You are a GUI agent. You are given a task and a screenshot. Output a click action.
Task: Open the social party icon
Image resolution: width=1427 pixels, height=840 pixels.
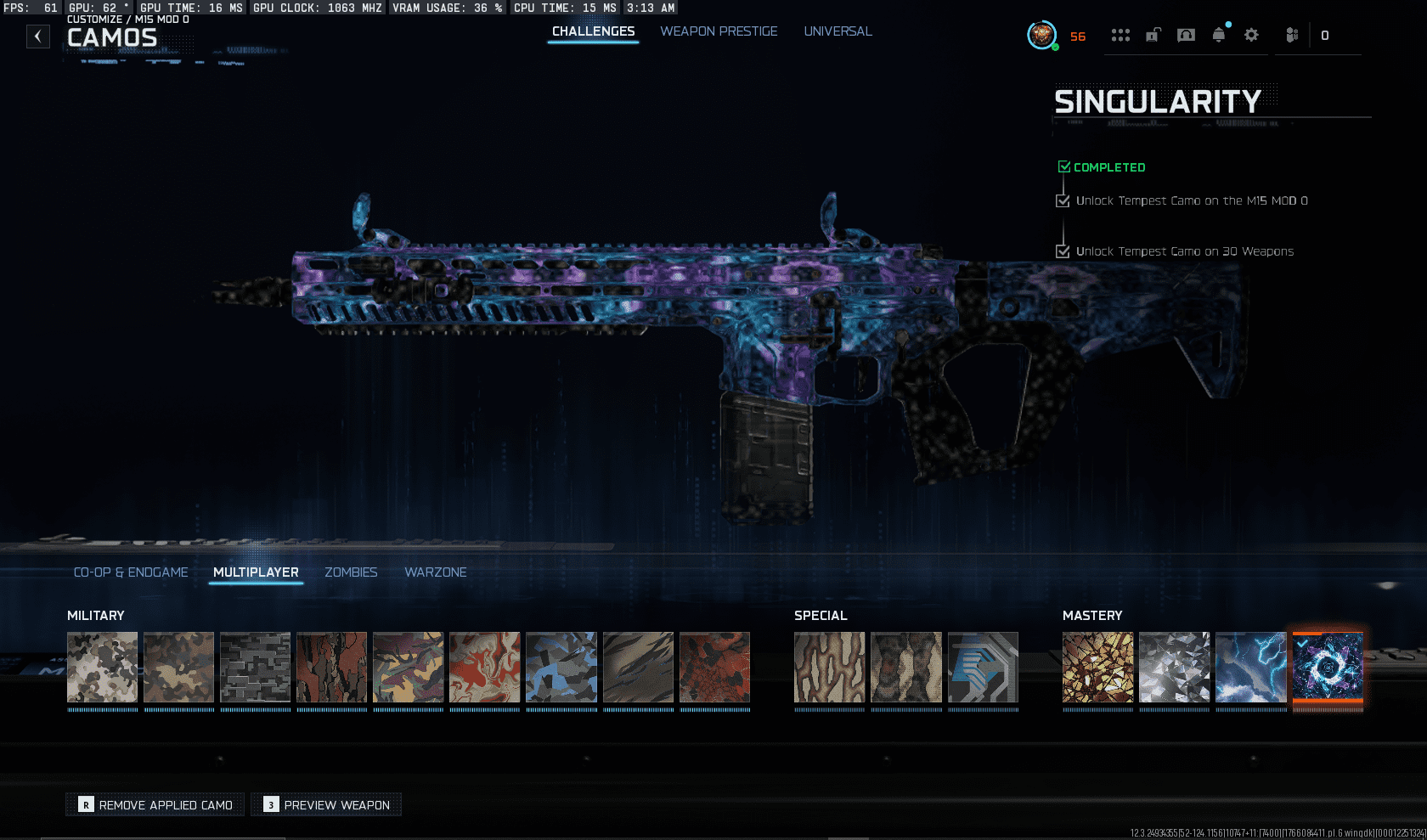pyautogui.click(x=1292, y=36)
